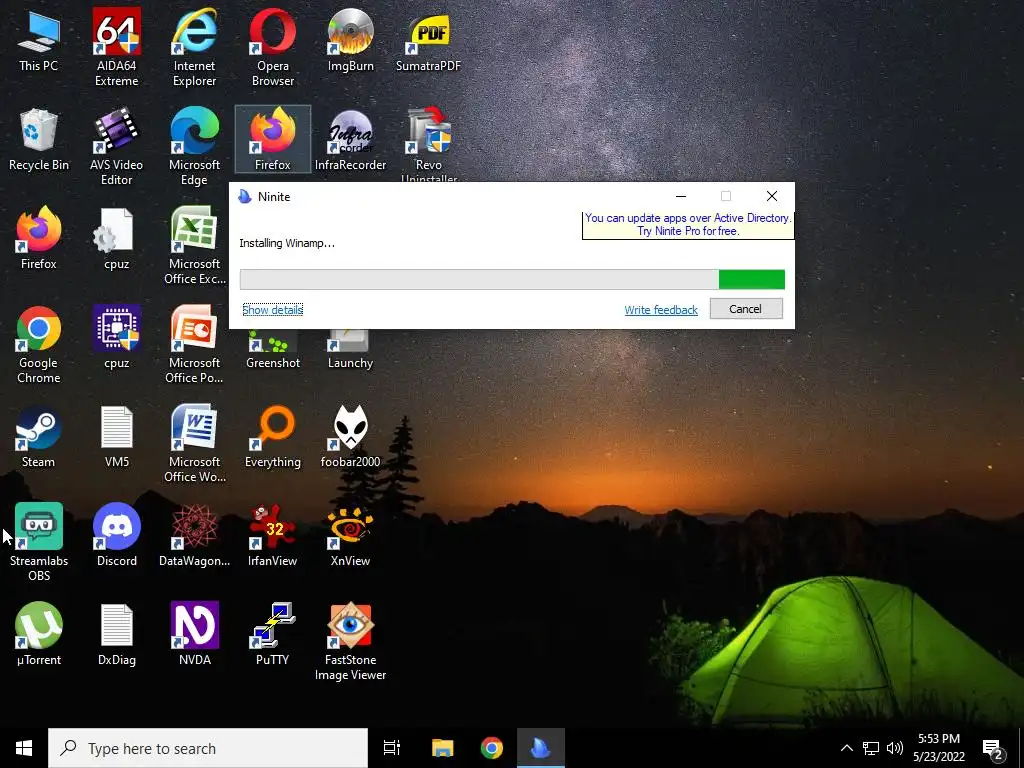This screenshot has width=1024, height=768.
Task: Open the 5:53 PM clock and date
Action: pyautogui.click(x=938, y=748)
